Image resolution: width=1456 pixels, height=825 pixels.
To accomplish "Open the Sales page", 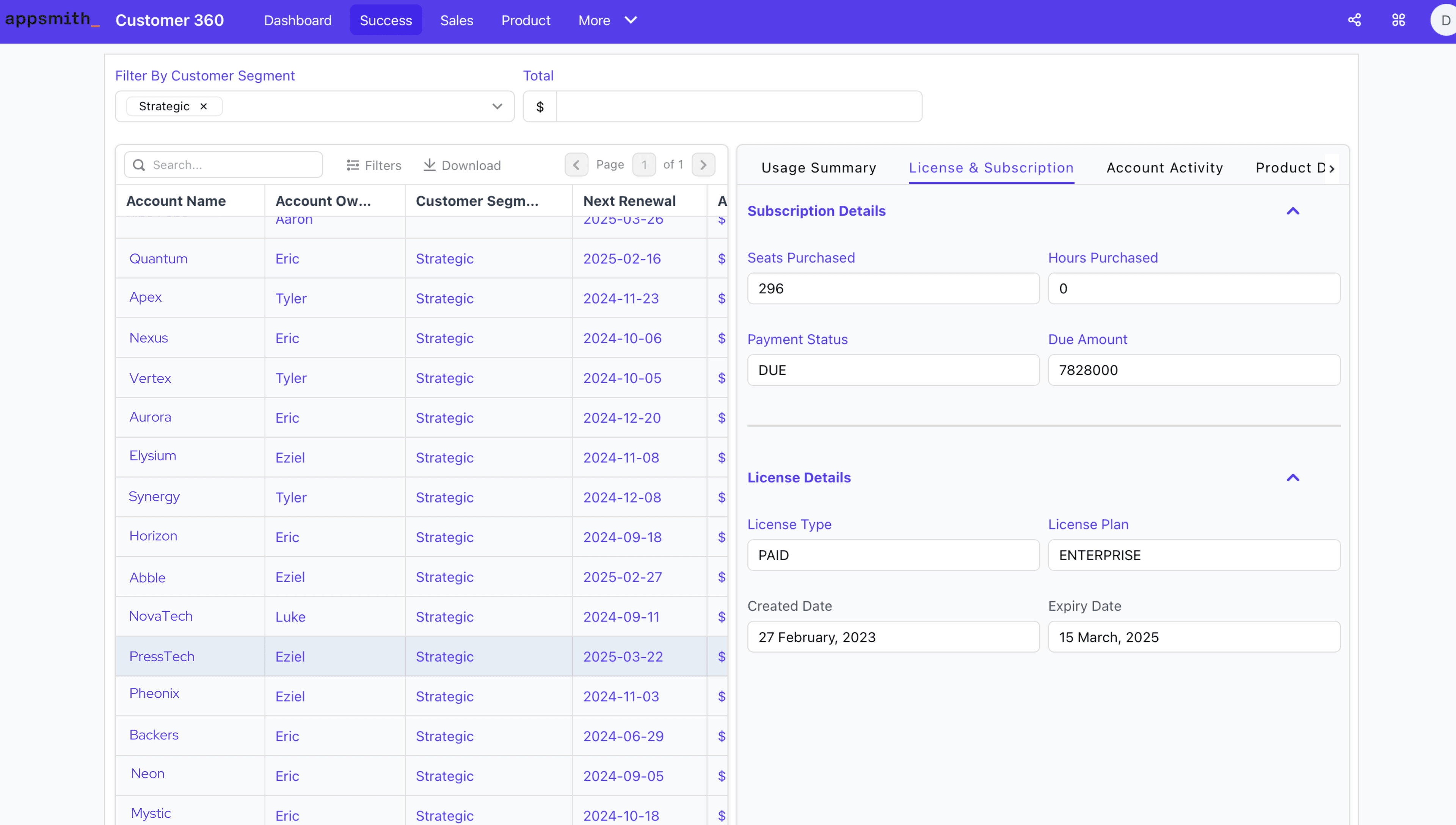I will coord(456,20).
